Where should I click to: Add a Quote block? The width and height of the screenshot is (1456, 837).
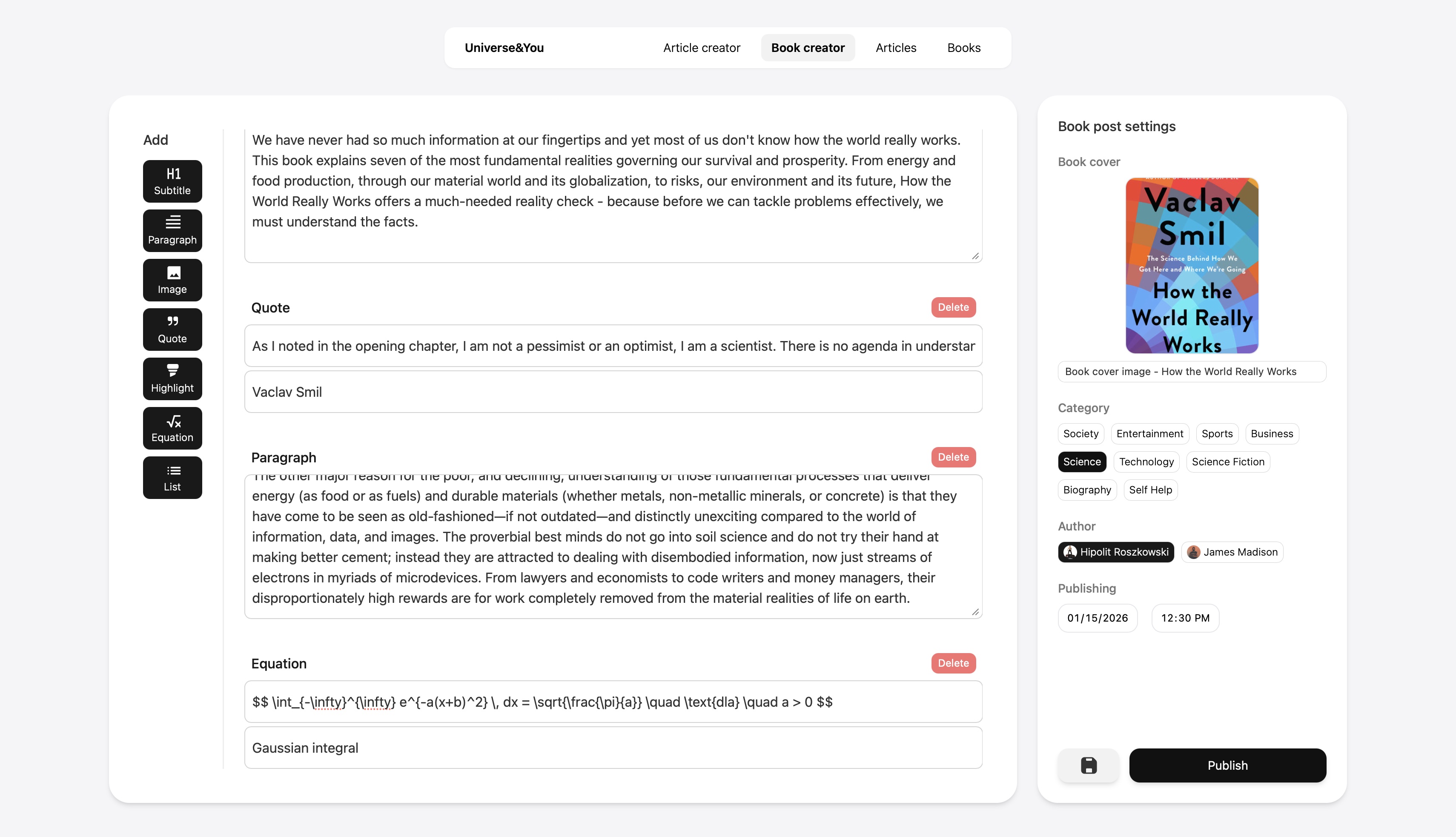pos(172,330)
